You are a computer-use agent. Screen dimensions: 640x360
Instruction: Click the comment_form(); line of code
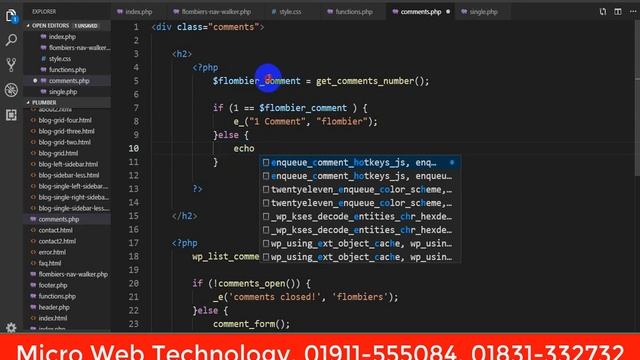(251, 324)
